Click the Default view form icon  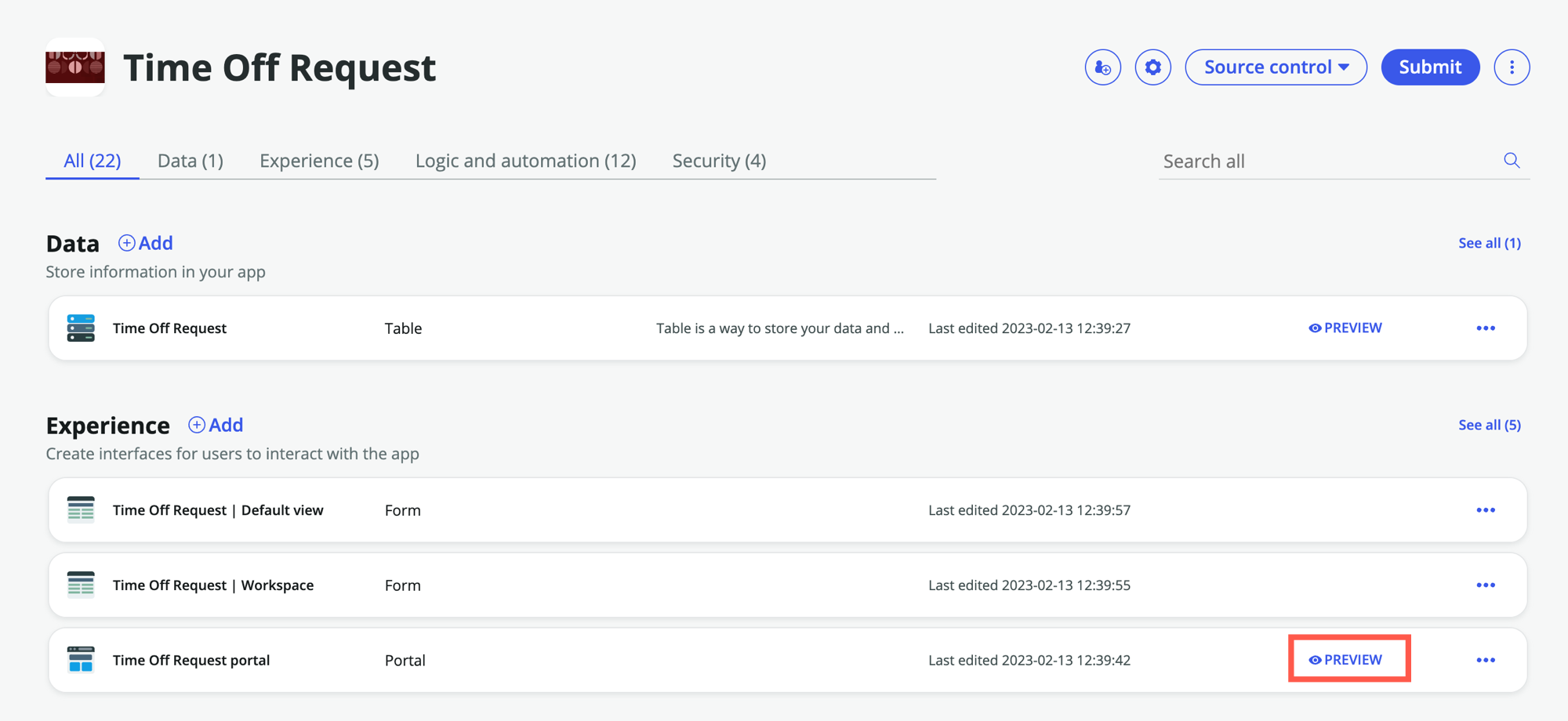pyautogui.click(x=81, y=510)
